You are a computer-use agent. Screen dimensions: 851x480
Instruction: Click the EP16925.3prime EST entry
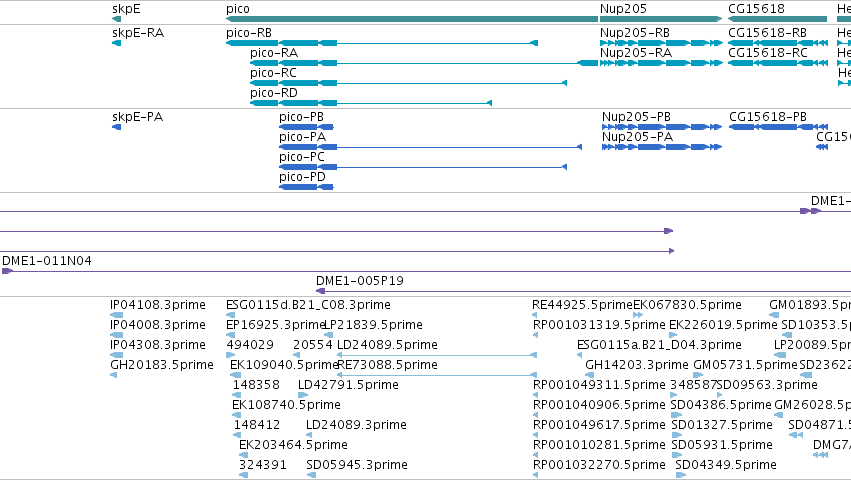[275, 325]
